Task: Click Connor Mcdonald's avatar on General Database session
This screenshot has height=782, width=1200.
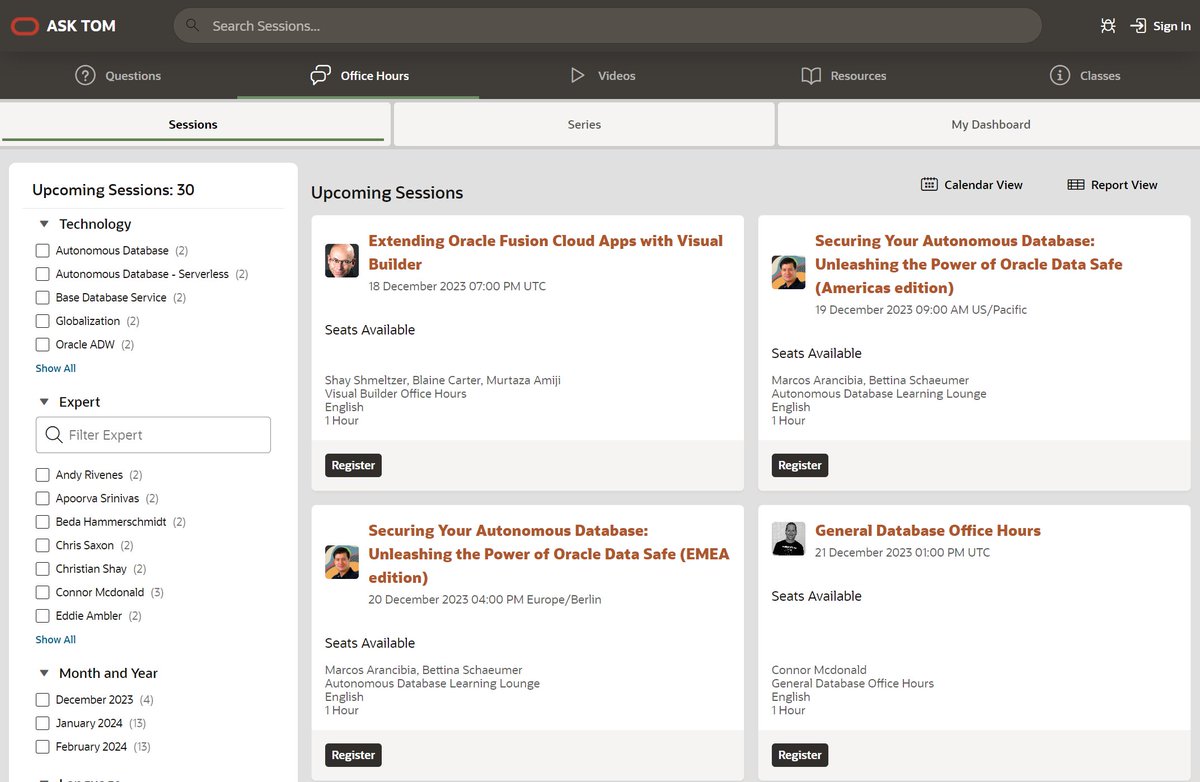Action: (x=789, y=539)
